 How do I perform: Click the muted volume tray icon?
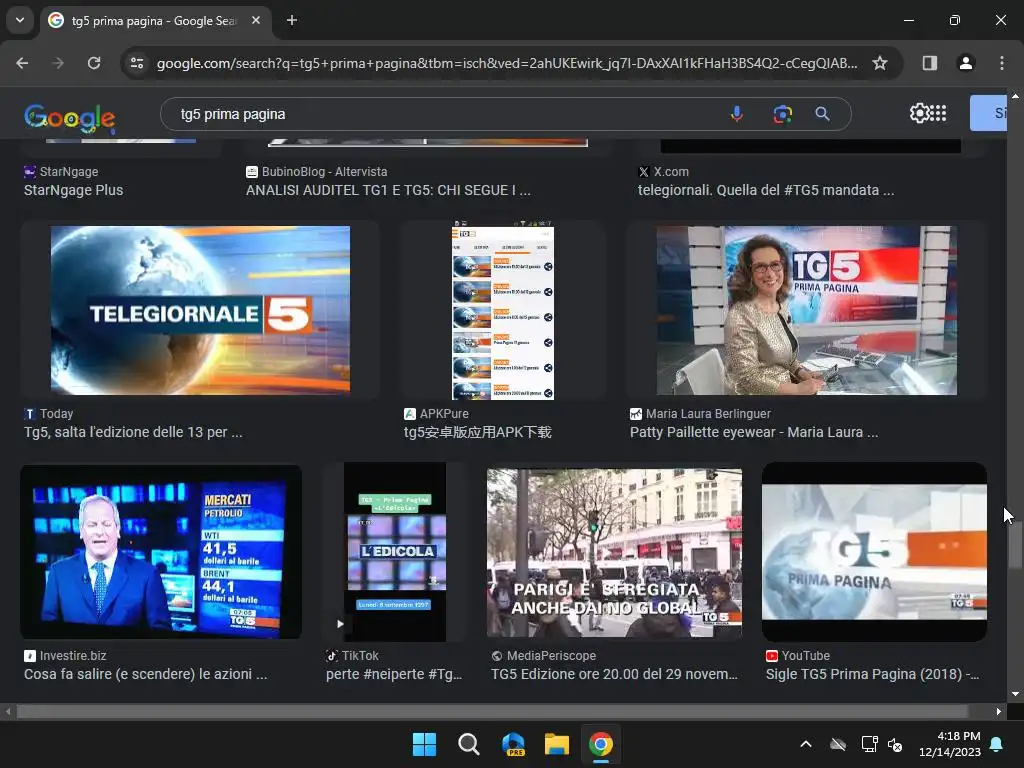click(x=895, y=744)
